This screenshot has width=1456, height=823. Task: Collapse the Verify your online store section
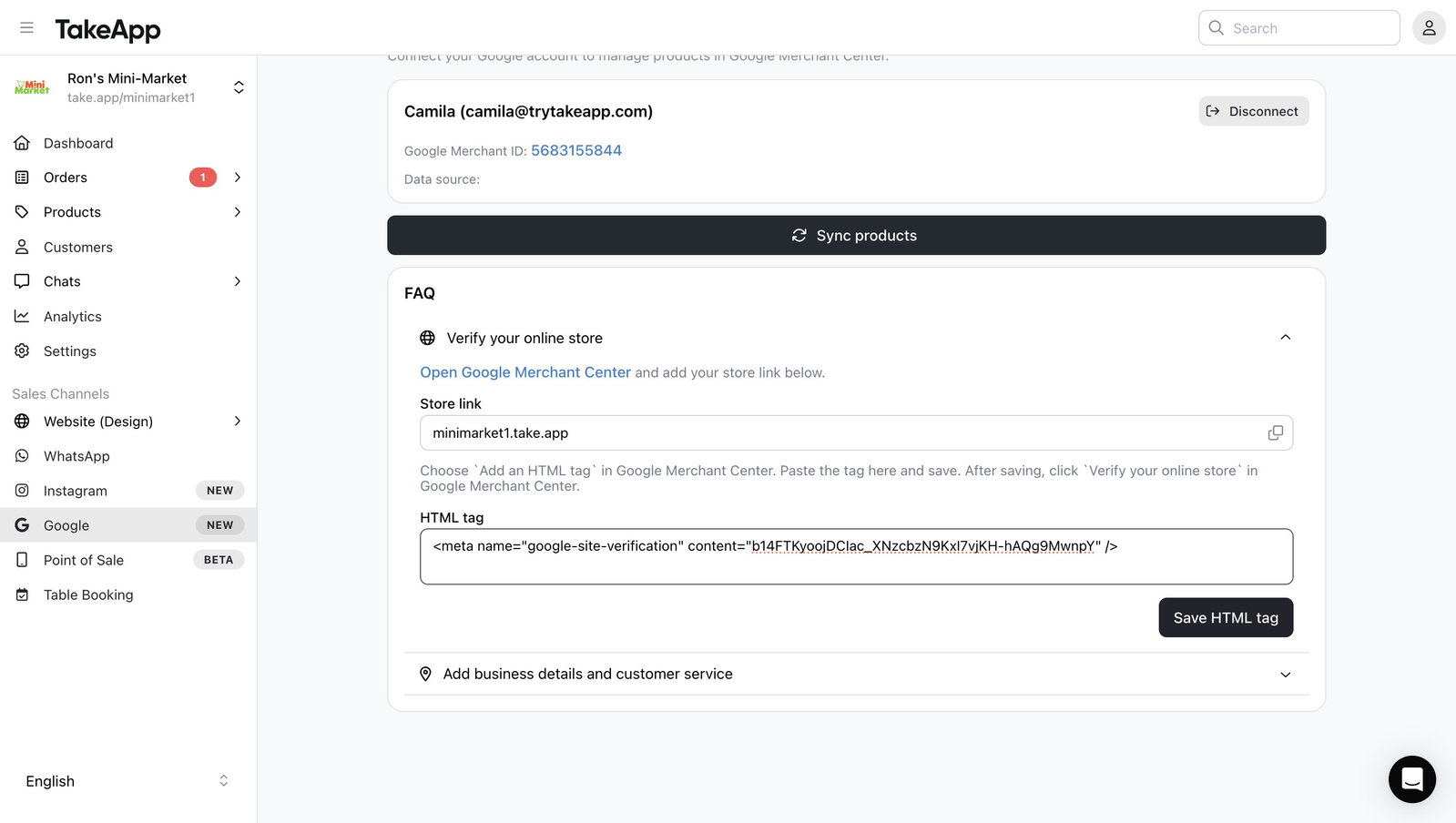[1286, 338]
